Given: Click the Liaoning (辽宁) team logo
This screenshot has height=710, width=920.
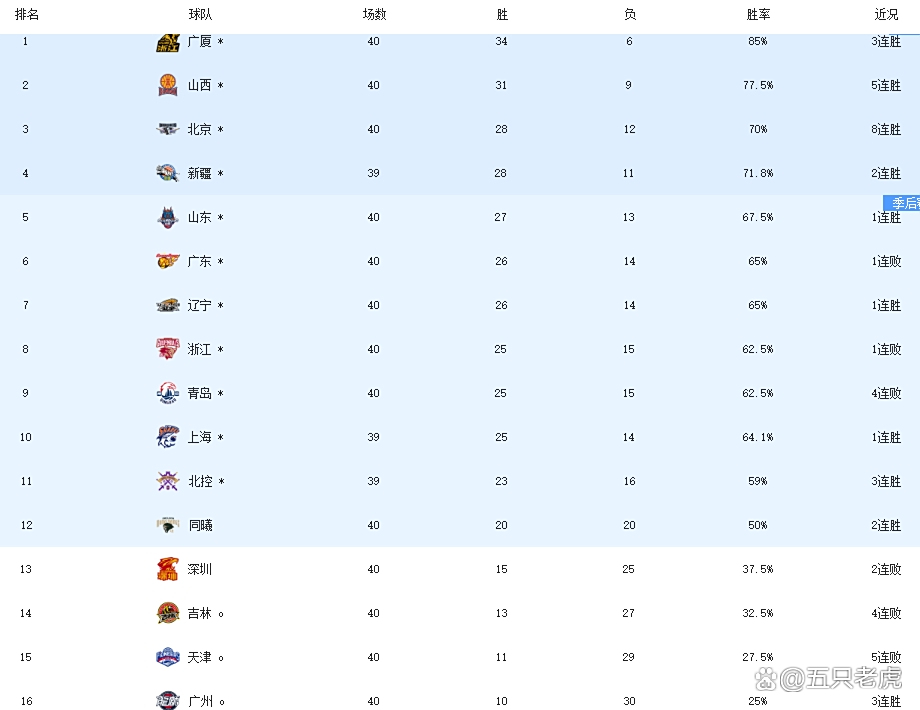Looking at the screenshot, I should 167,306.
